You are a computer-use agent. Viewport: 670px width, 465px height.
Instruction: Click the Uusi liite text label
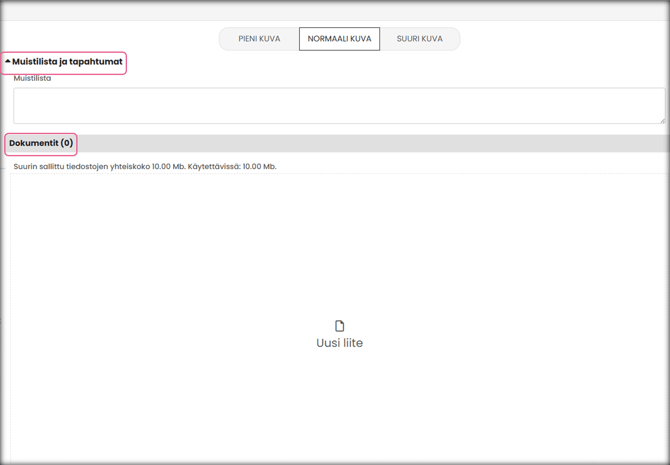pos(339,343)
